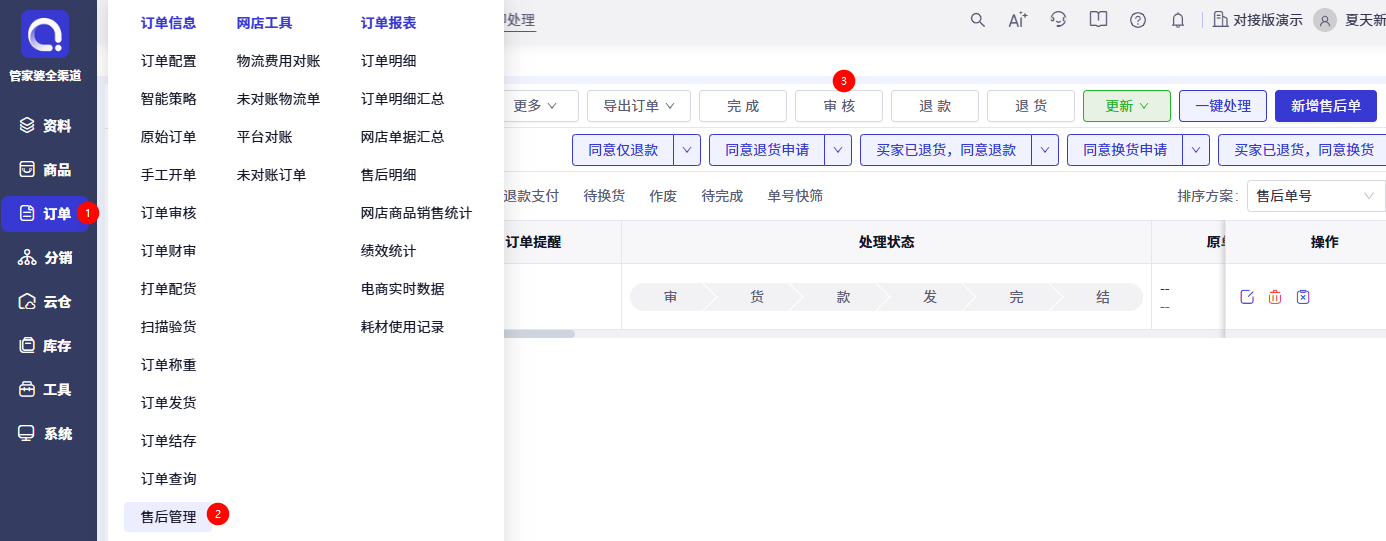Click the edit icon in 操作 column
This screenshot has width=1386, height=541.
(1247, 297)
